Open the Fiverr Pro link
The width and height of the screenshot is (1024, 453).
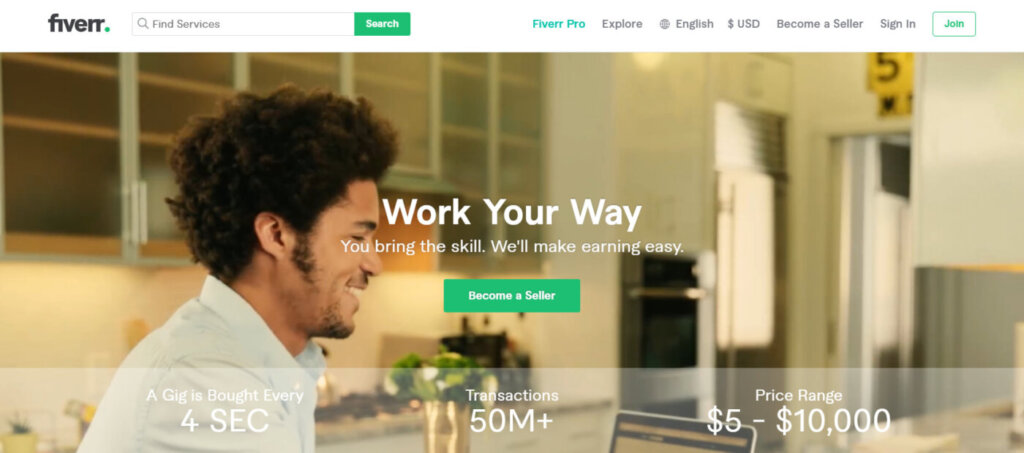[x=558, y=24]
